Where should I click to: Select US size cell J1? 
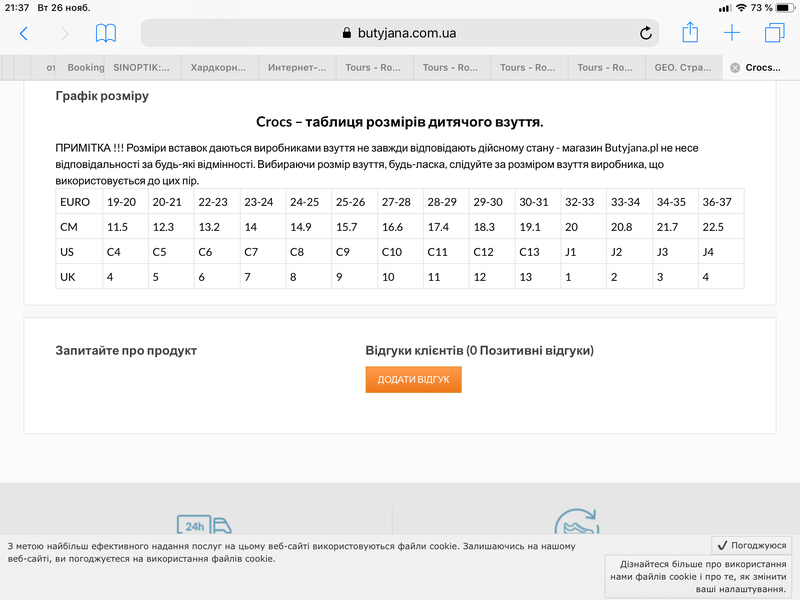(x=584, y=252)
